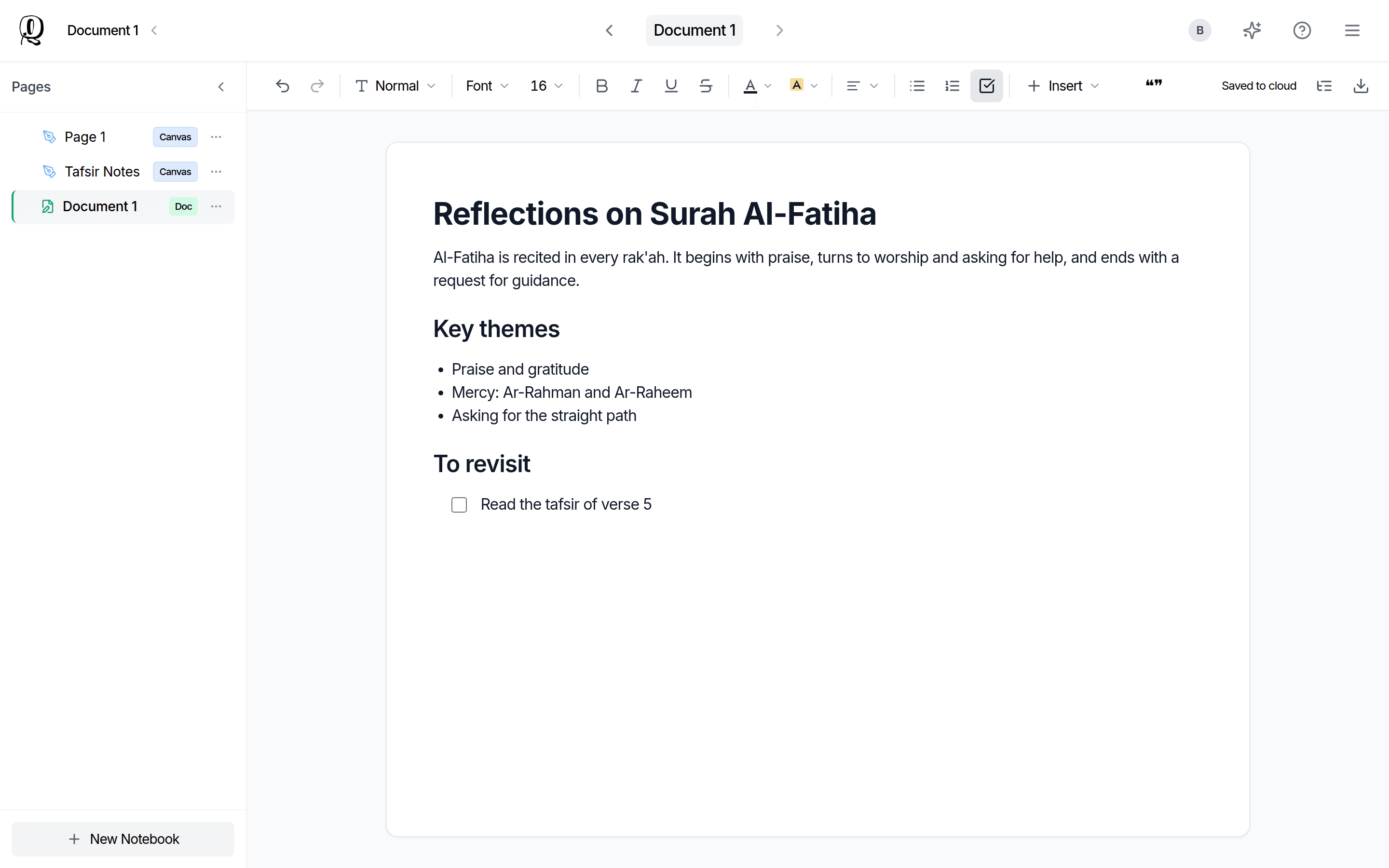1389x868 pixels.
Task: Toggle the checklist button in the toolbar
Action: click(987, 86)
